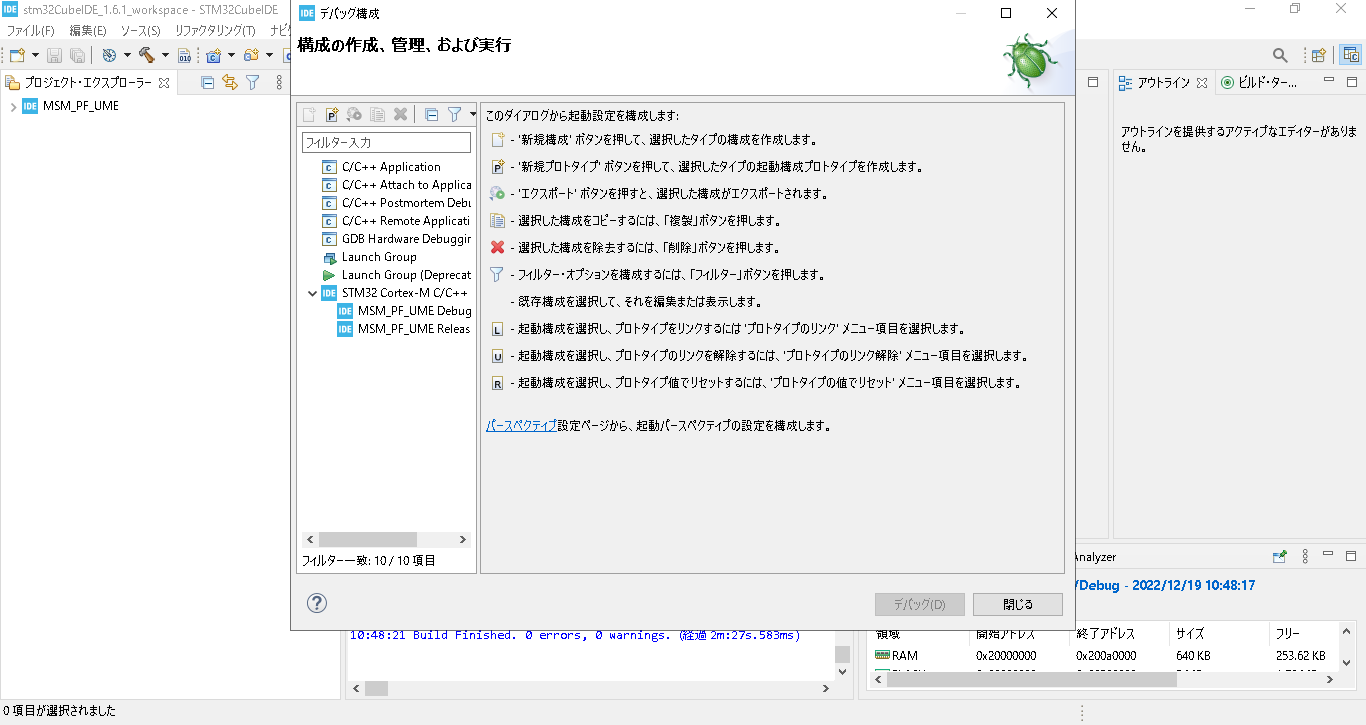
Task: Open dropdown next to New C/C++ project icon
Action: coord(231,55)
